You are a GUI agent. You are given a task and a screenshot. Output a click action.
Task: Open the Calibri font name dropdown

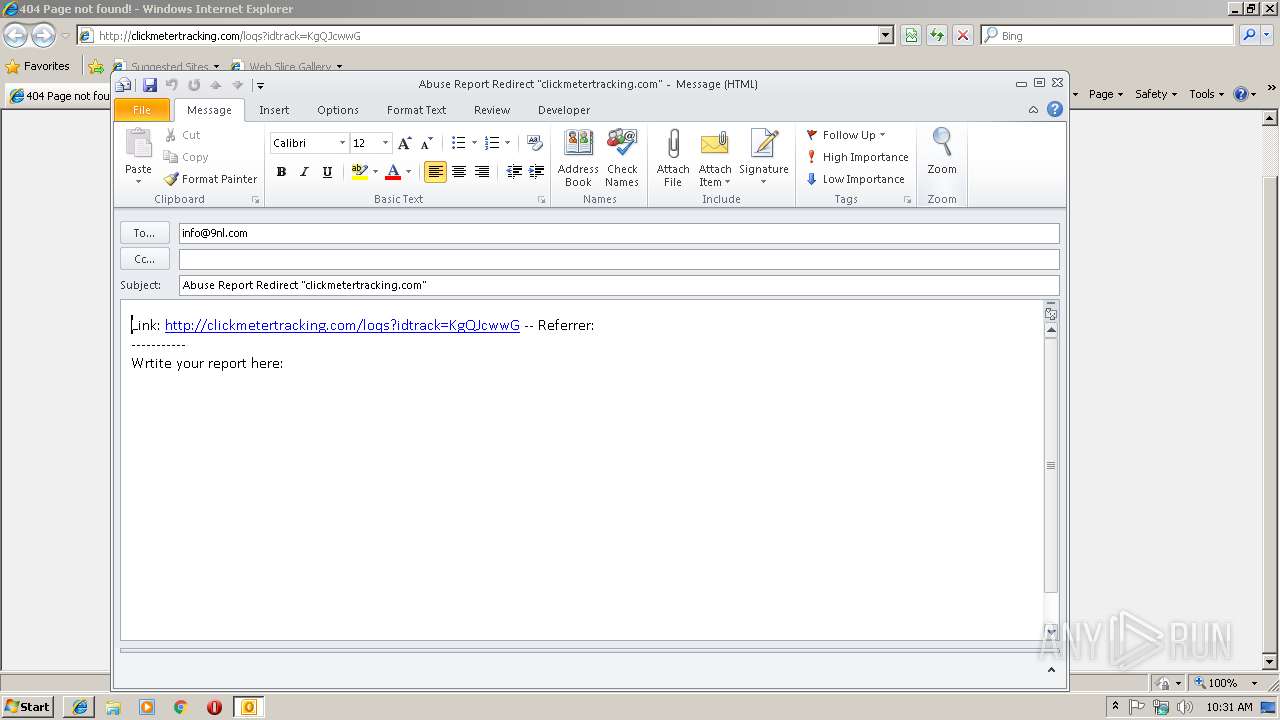coord(342,143)
